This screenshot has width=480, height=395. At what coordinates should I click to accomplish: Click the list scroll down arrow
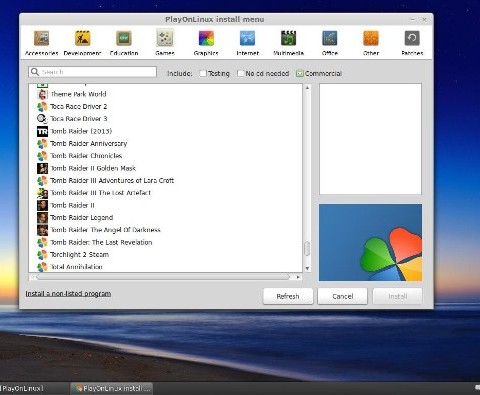click(307, 268)
